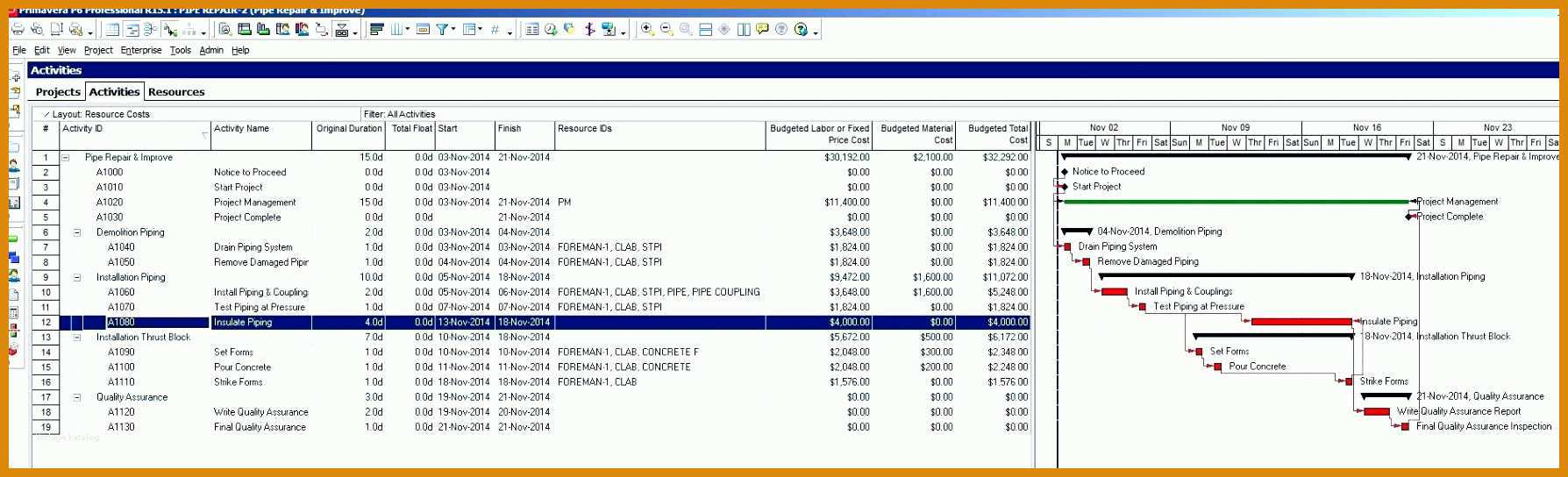Screen dimensions: 1568x477
Task: Collapse the Demolition Piping WBS group
Action: tap(76, 232)
